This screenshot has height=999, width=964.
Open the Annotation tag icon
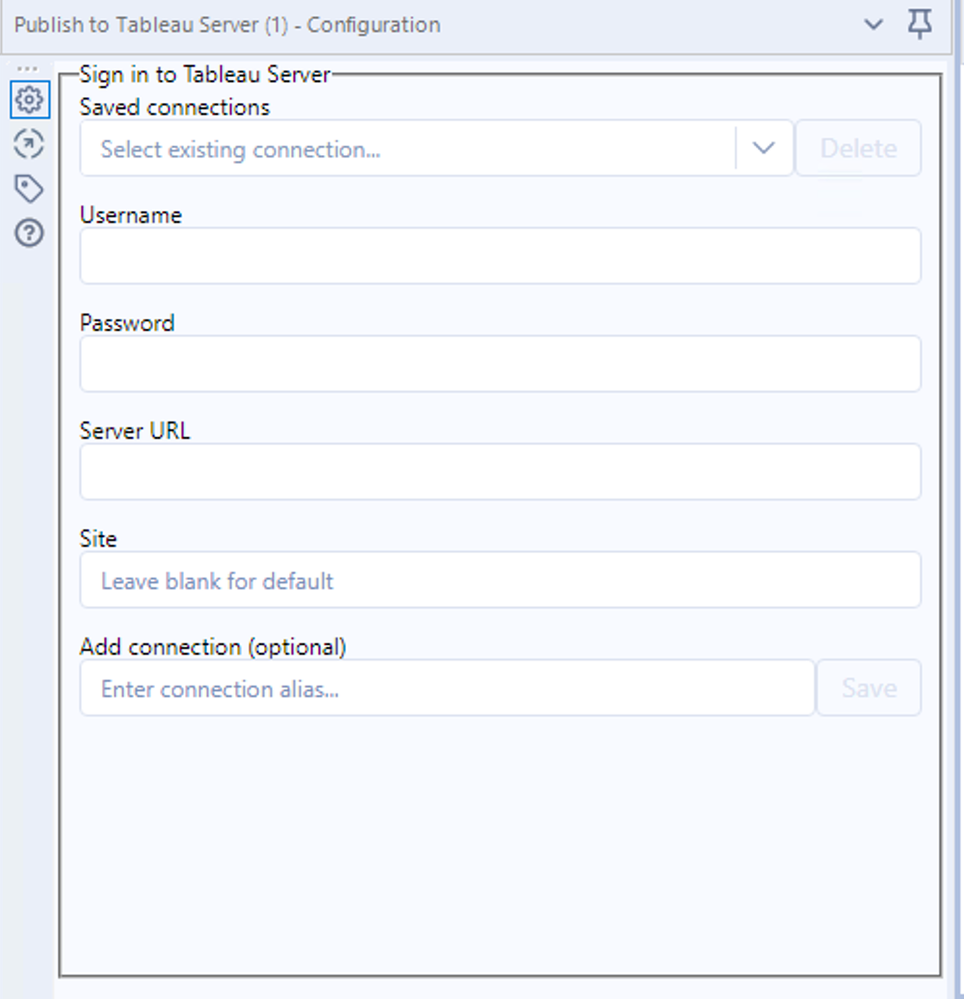[29, 189]
